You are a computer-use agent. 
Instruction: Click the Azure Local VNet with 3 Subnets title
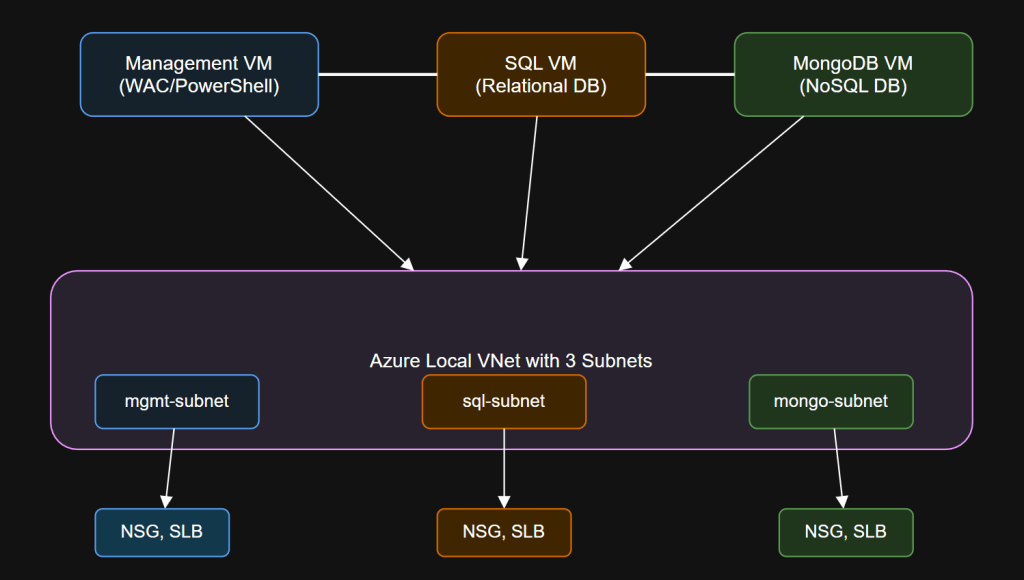coord(512,361)
